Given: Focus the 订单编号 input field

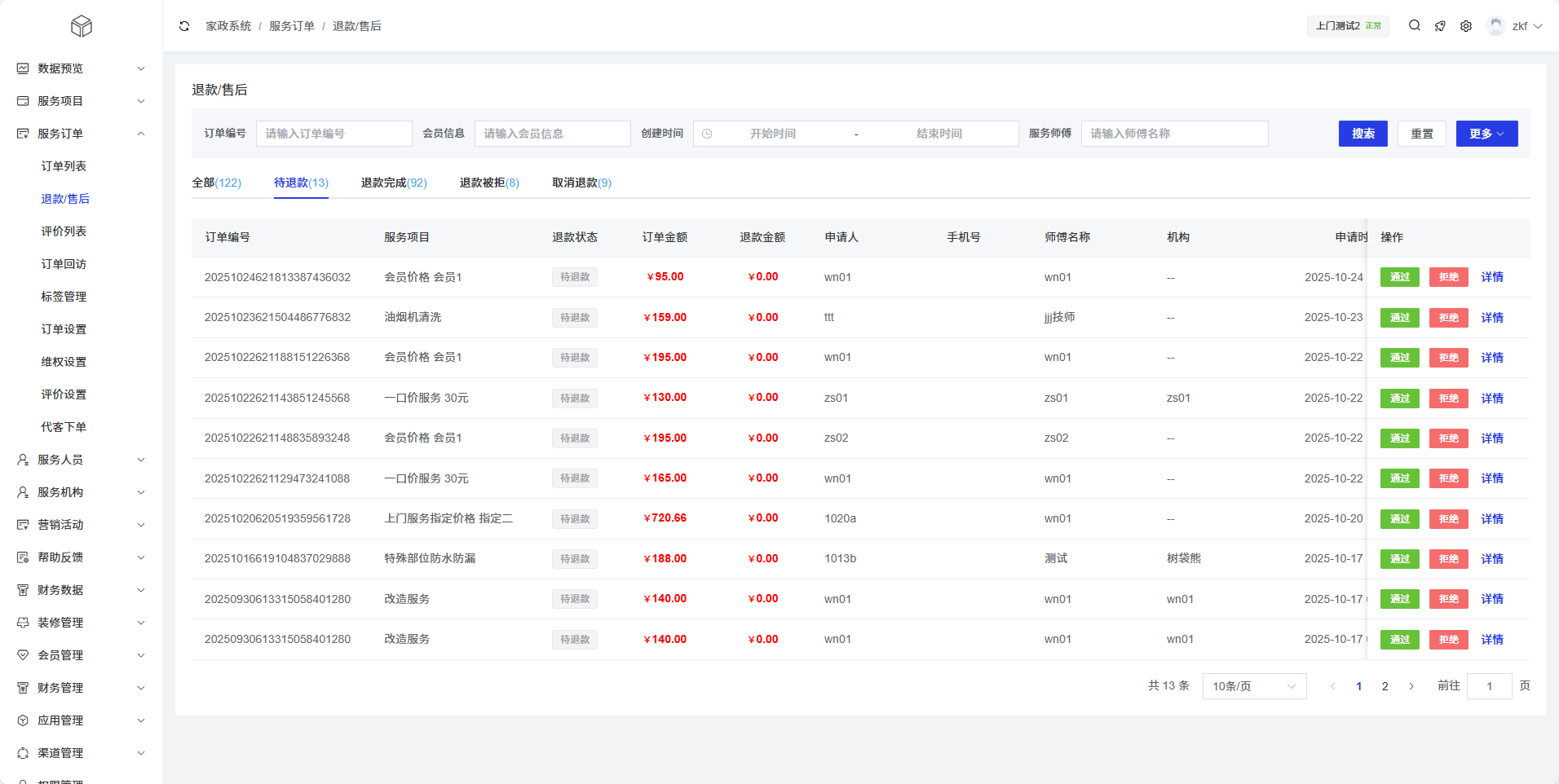Looking at the screenshot, I should [x=333, y=134].
